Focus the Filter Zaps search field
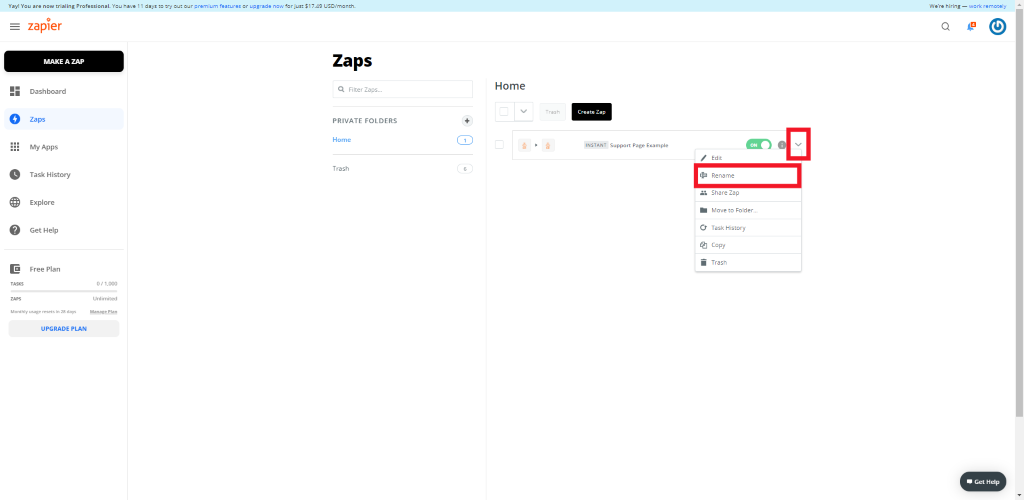Screen dimensions: 1024x500 (x=402, y=89)
